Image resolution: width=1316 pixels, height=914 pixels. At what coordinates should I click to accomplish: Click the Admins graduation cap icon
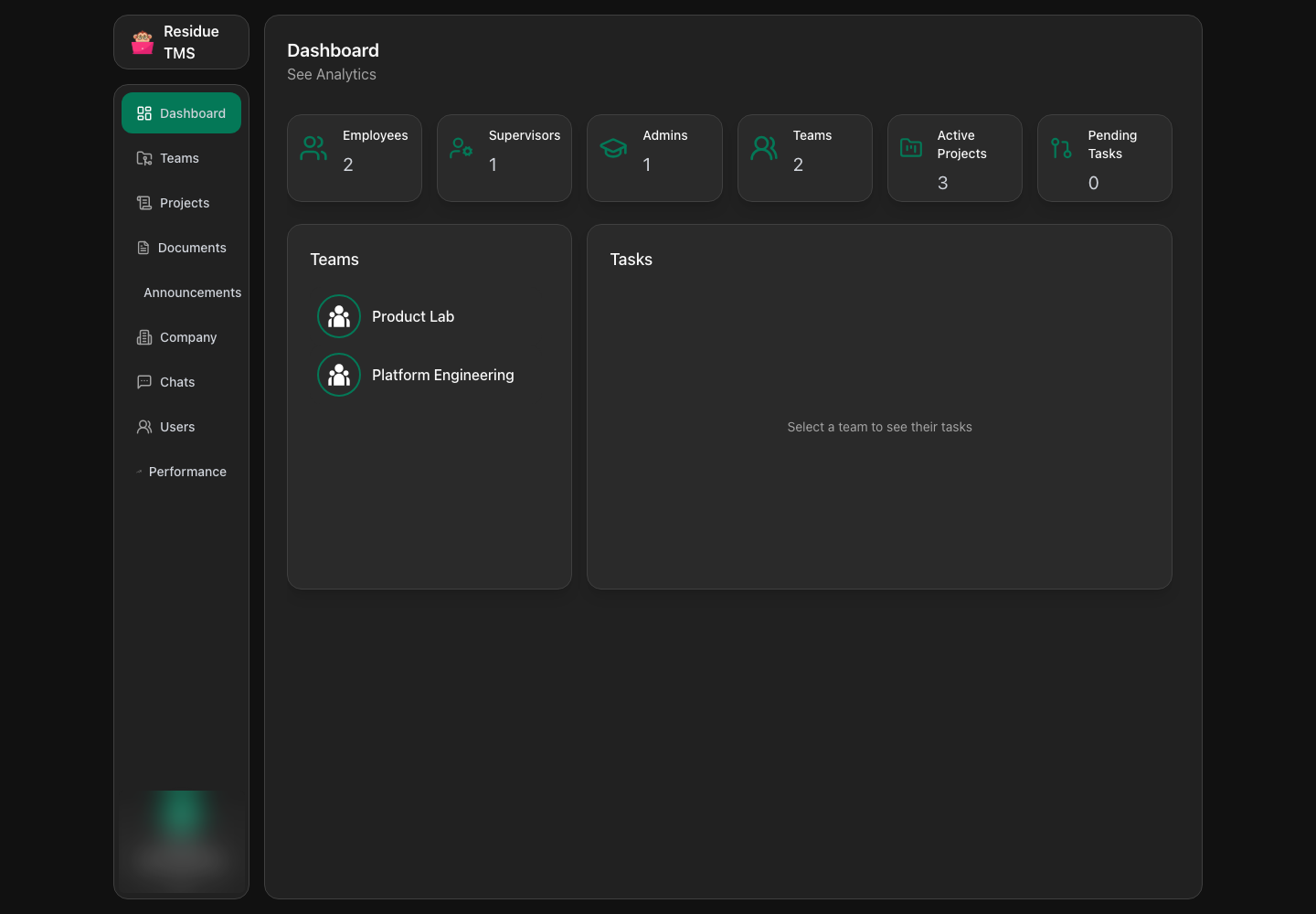point(613,148)
